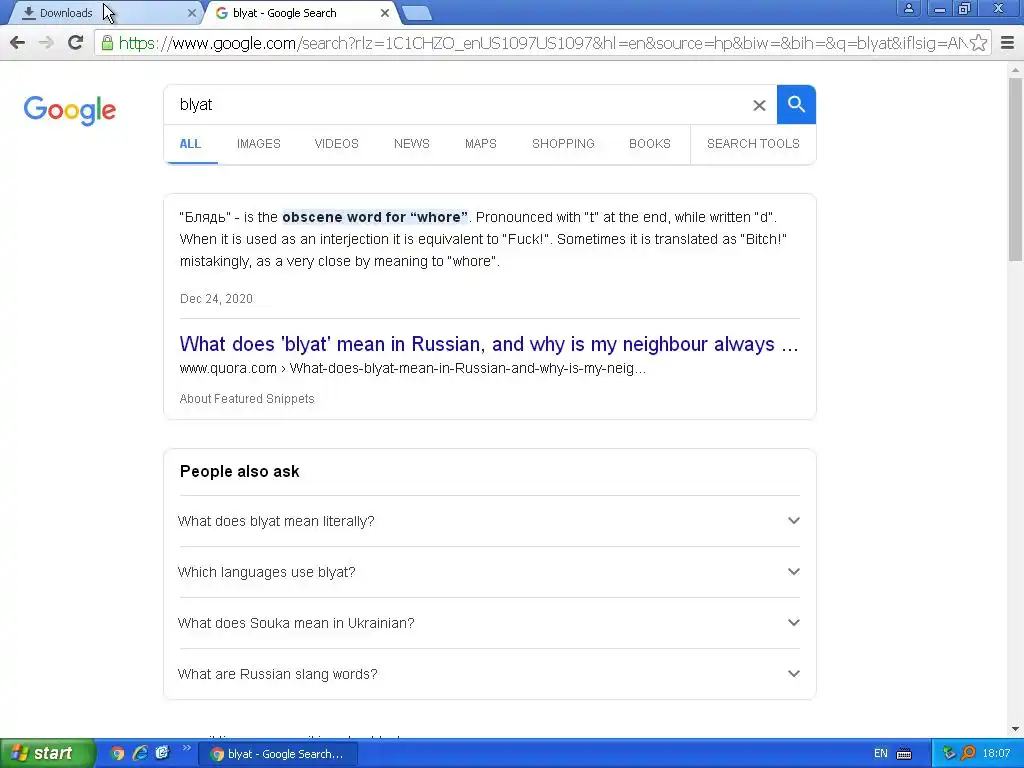The height and width of the screenshot is (768, 1024).
Task: Open the MAPS results tab
Action: [481, 144]
